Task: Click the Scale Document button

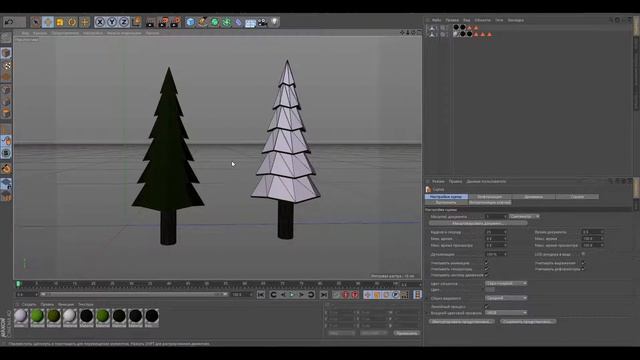Action: [x=478, y=223]
